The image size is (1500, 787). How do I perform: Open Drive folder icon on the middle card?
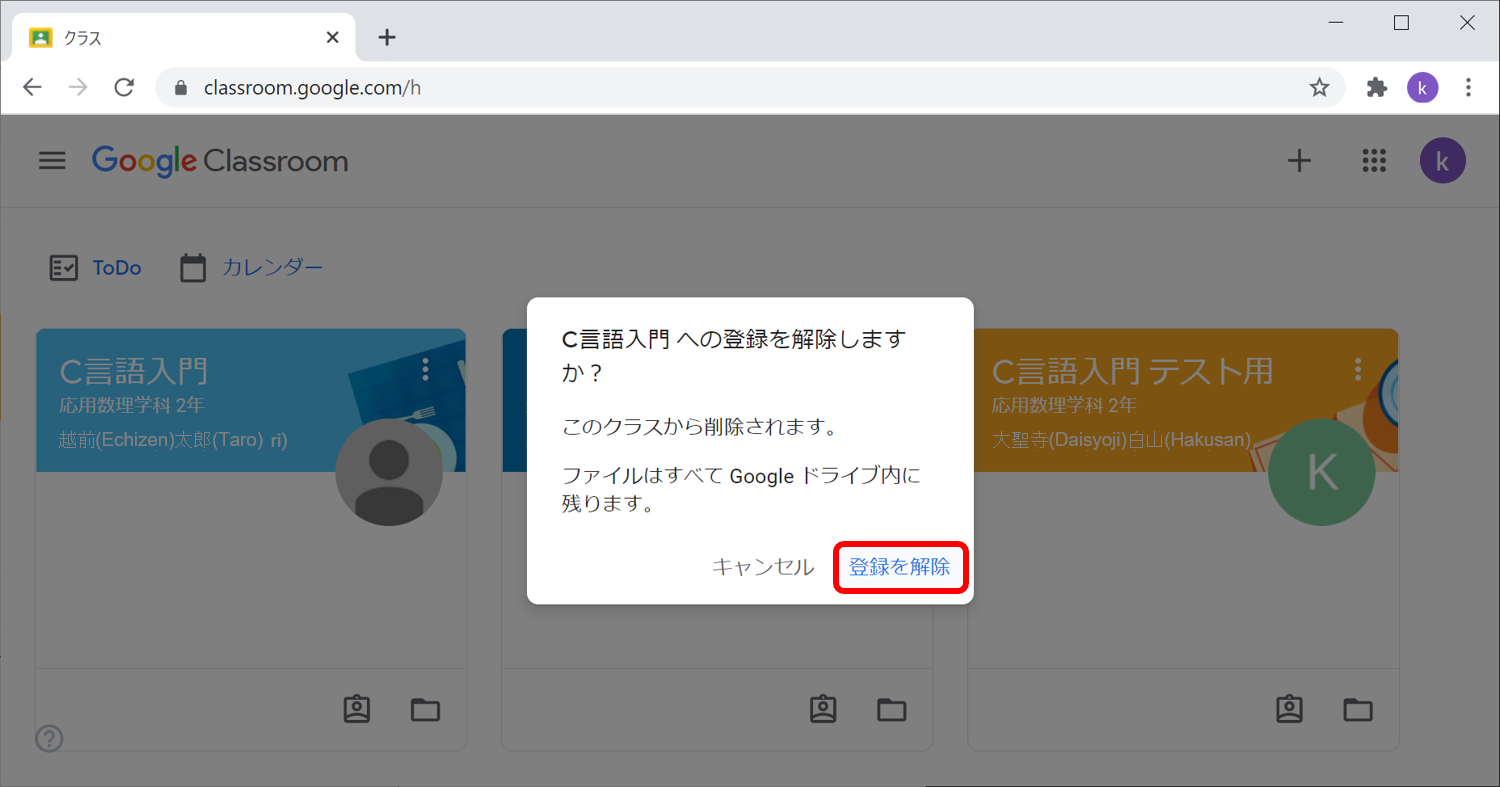coord(892,710)
